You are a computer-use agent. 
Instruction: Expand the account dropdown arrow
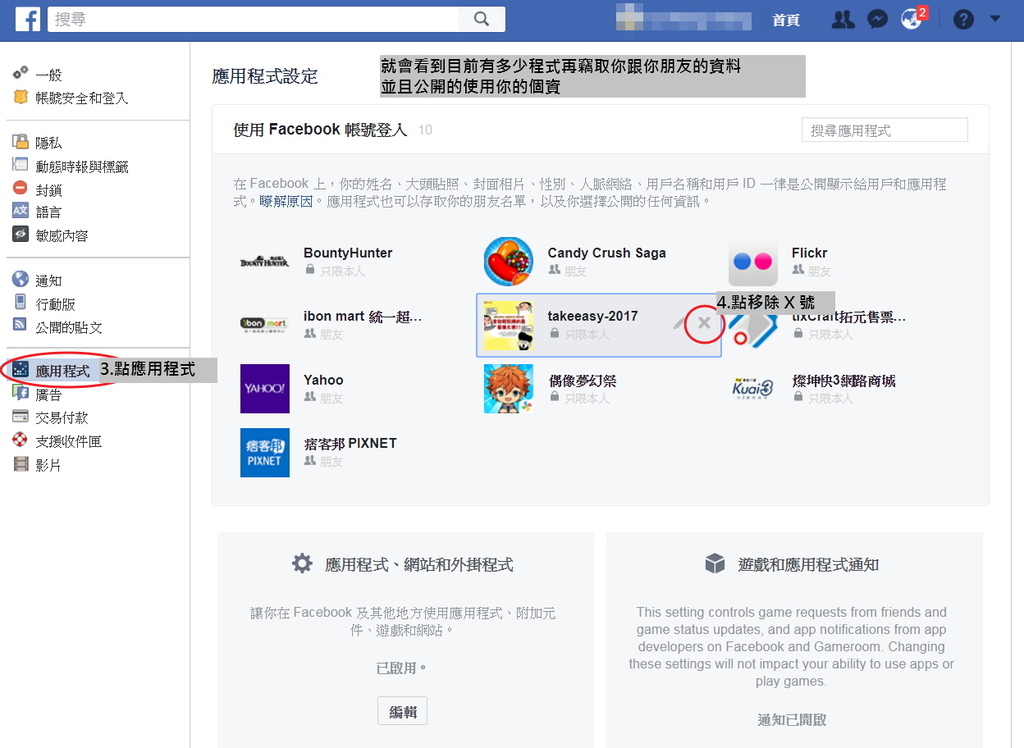point(995,19)
